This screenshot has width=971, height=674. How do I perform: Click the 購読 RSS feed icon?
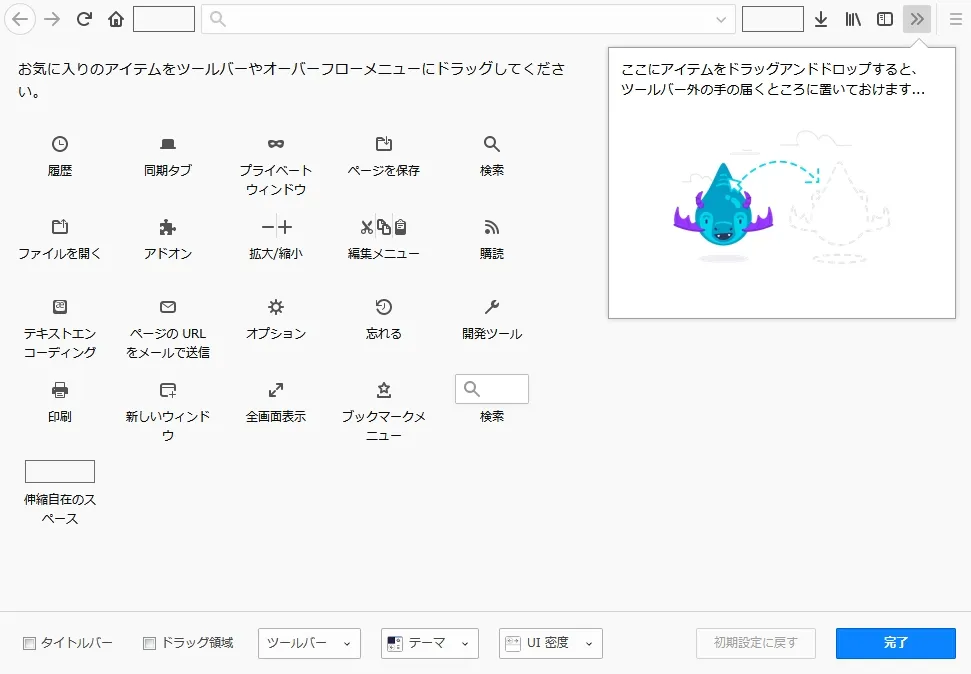point(492,227)
